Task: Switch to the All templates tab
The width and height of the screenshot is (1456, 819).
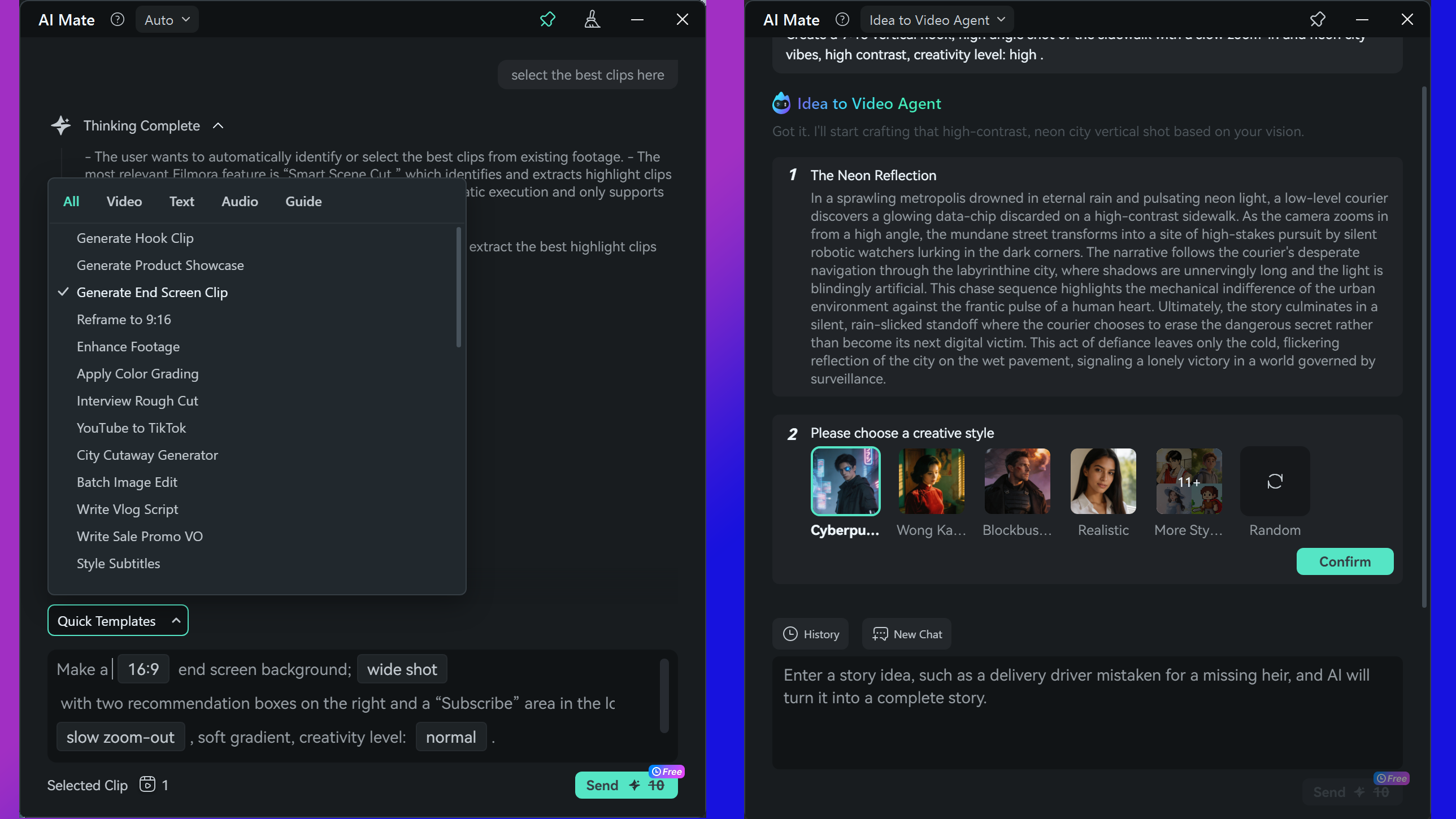Action: [71, 201]
